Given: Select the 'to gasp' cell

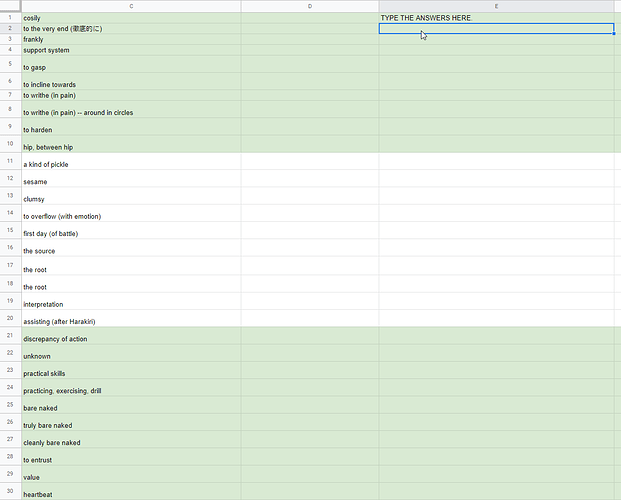Looking at the screenshot, I should (131, 64).
